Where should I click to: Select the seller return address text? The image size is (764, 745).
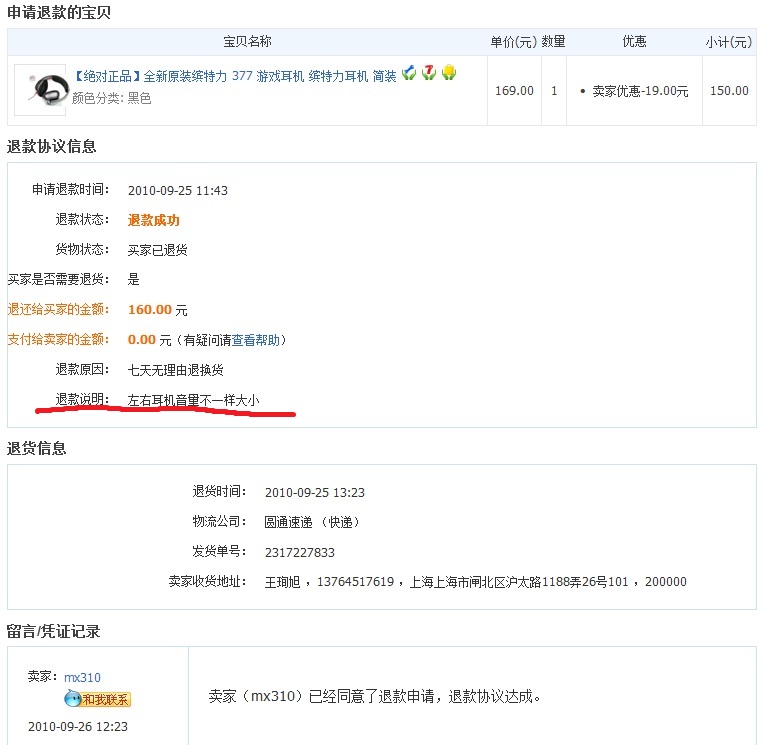[476, 582]
